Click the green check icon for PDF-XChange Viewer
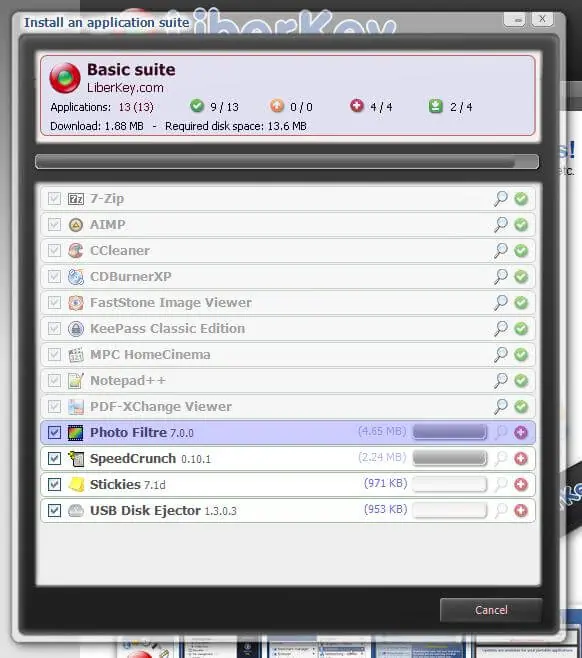This screenshot has height=658, width=582. (521, 407)
